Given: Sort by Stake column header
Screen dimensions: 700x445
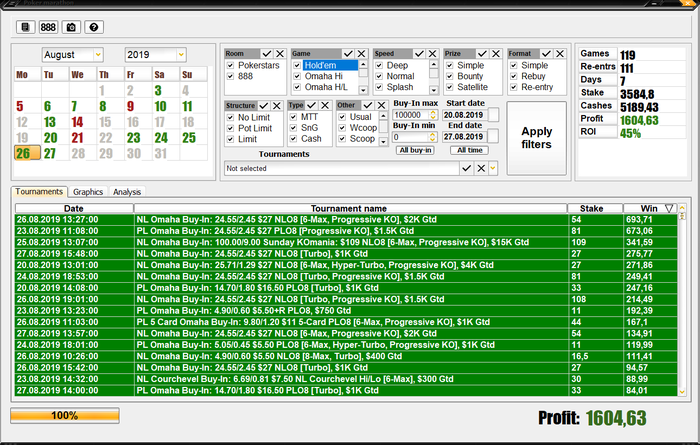Looking at the screenshot, I should 595,208.
